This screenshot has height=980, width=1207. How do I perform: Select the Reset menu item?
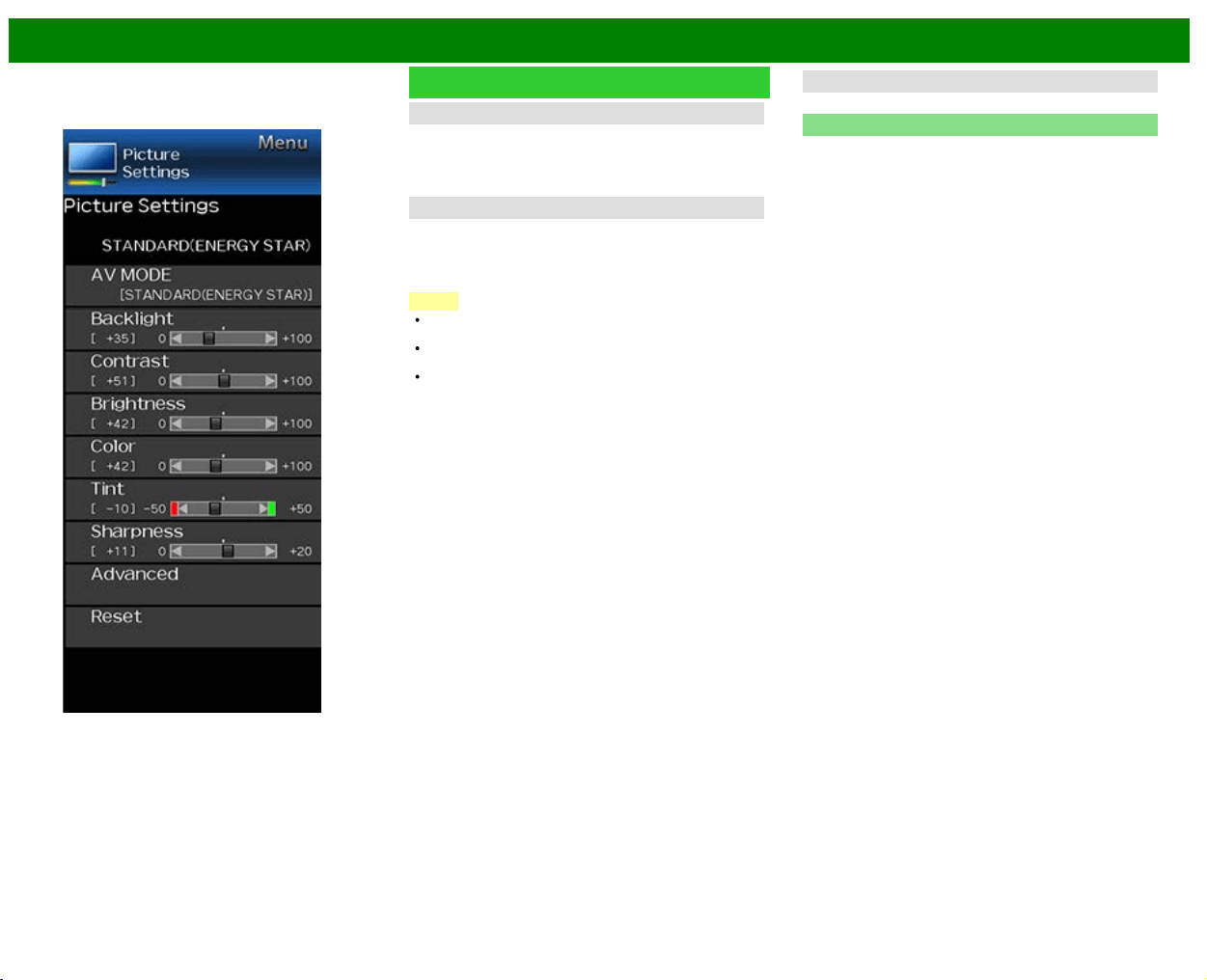(x=193, y=627)
